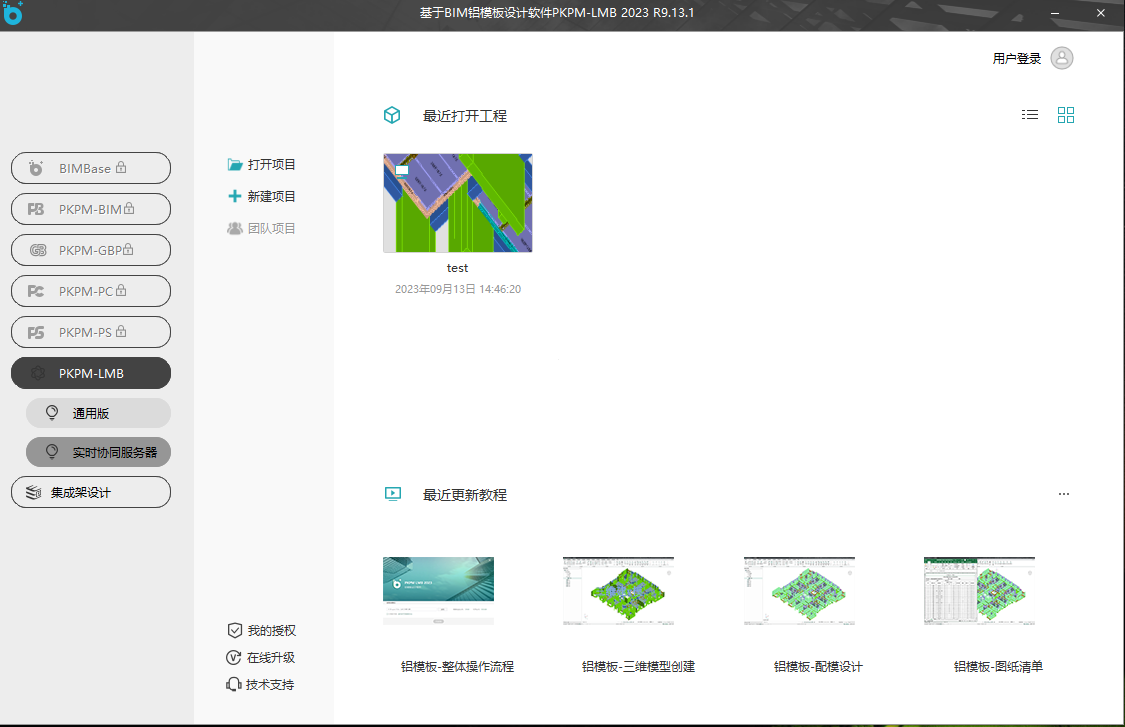Open 铝模板-整体操作流程 tutorial thumbnail
1125x727 pixels.
(438, 591)
